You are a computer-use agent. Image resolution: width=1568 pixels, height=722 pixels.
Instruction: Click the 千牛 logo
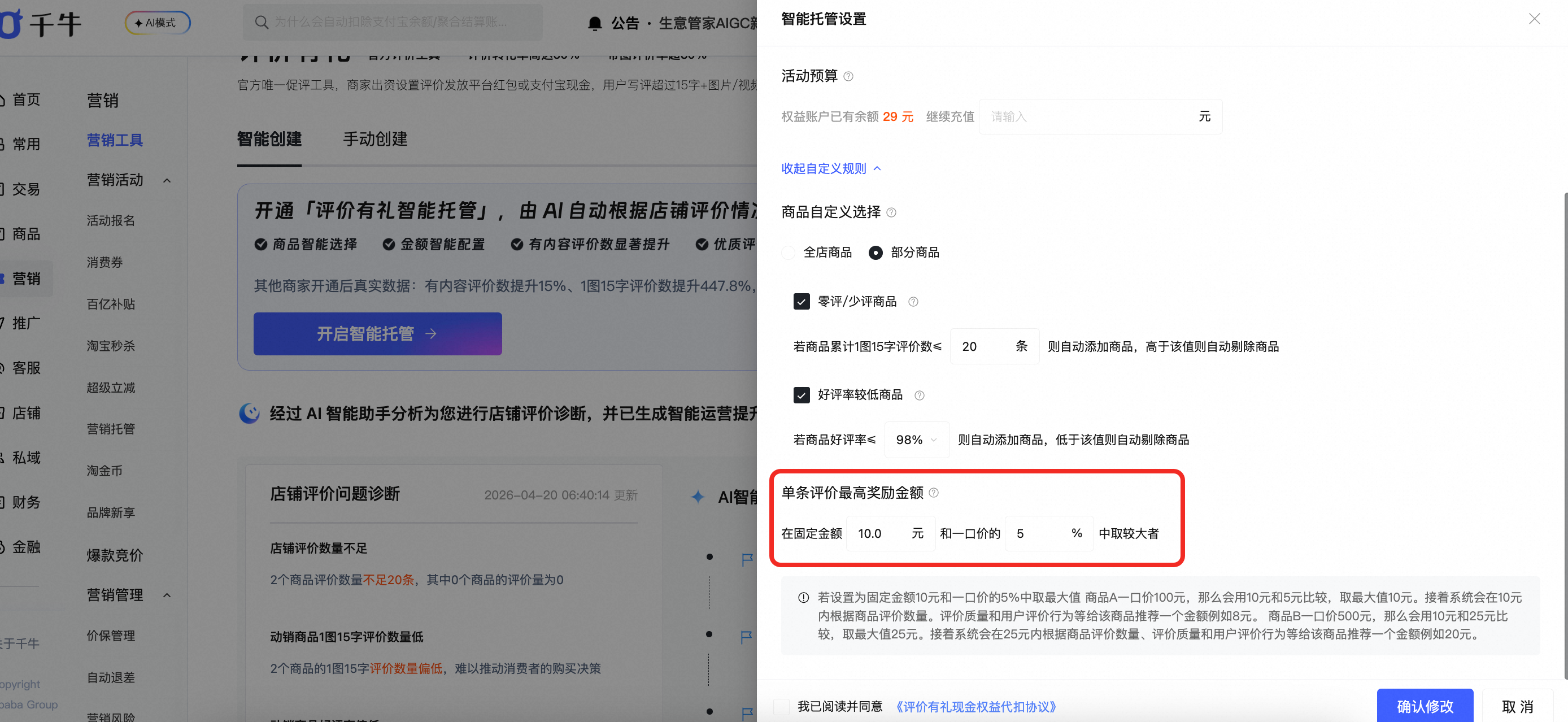click(41, 24)
